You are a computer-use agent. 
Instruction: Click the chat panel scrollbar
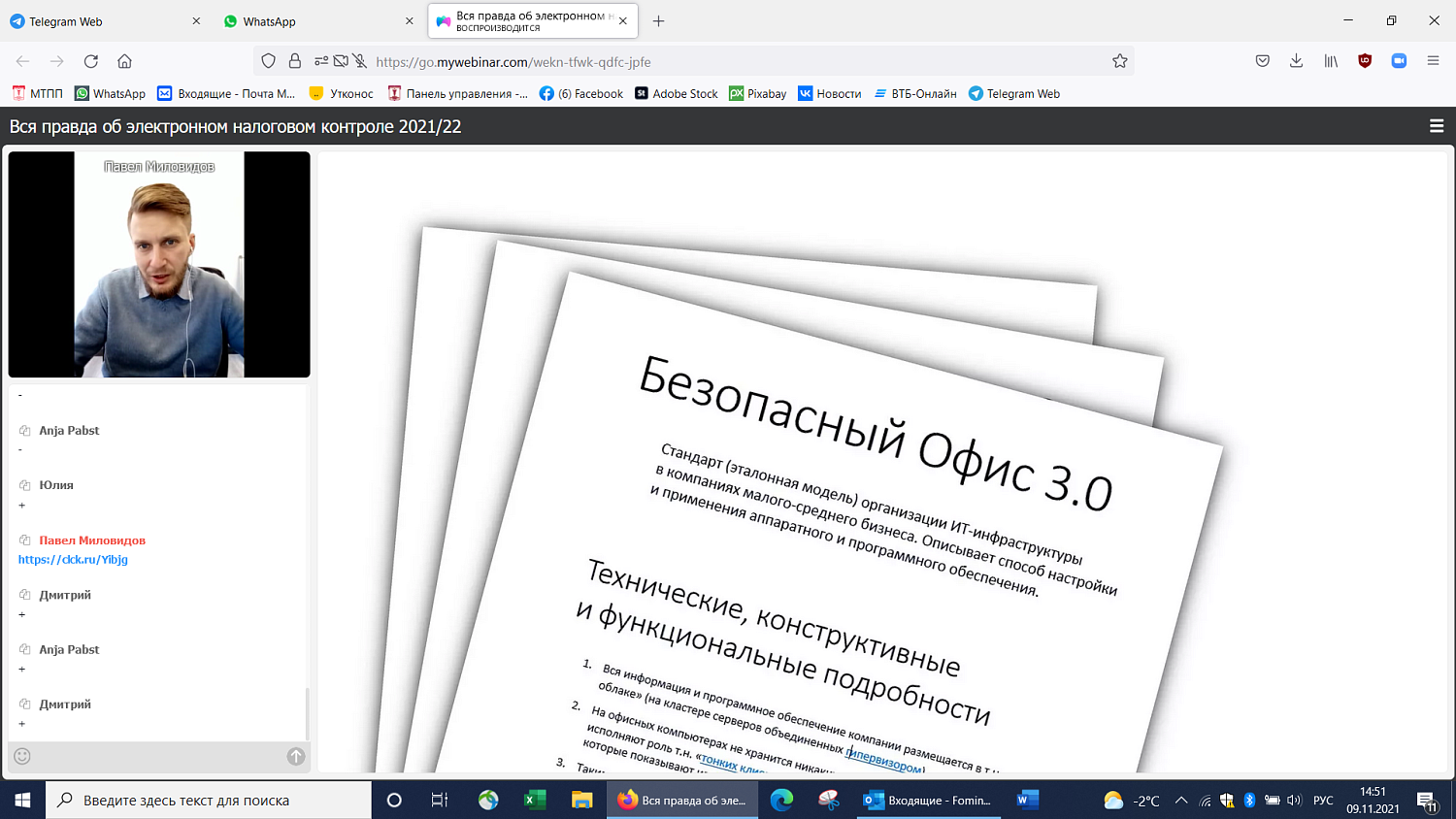tap(307, 713)
